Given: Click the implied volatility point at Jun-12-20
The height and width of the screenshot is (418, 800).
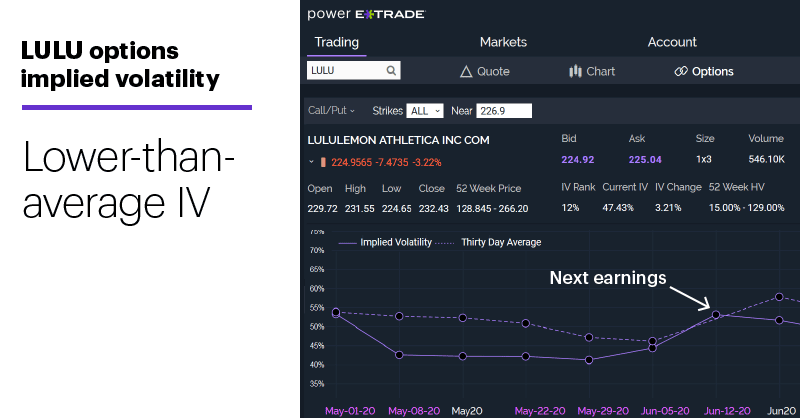Looking at the screenshot, I should (716, 315).
